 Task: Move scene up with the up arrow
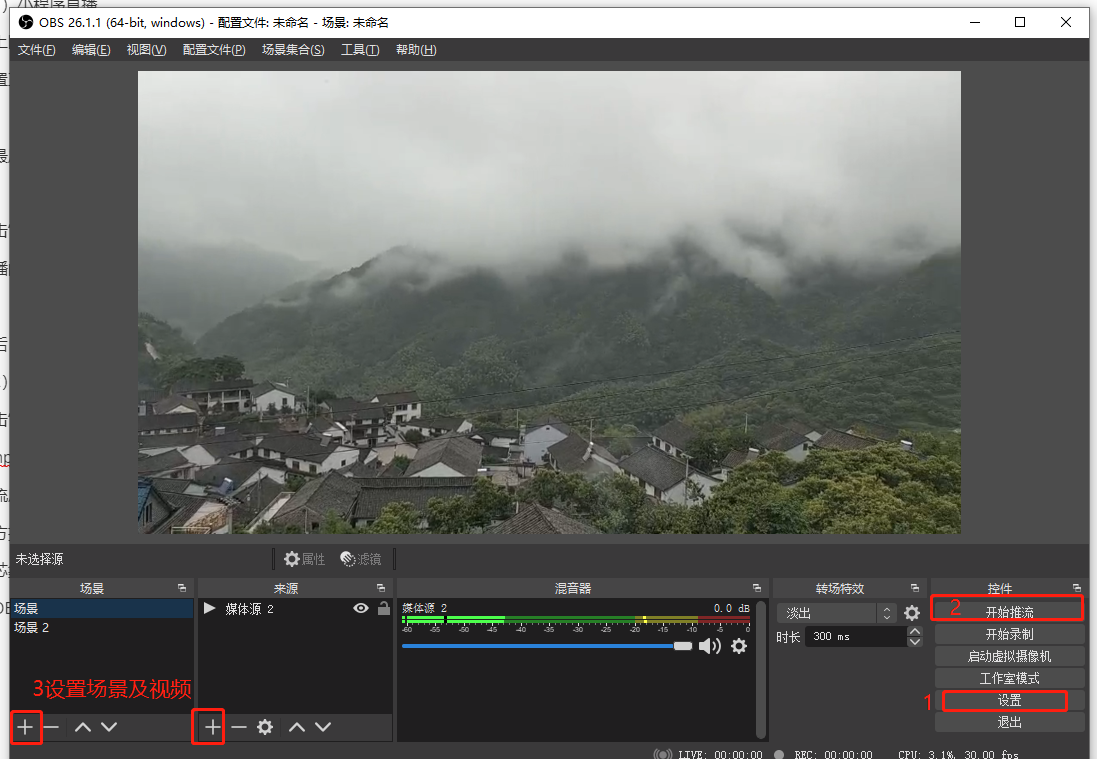point(83,727)
